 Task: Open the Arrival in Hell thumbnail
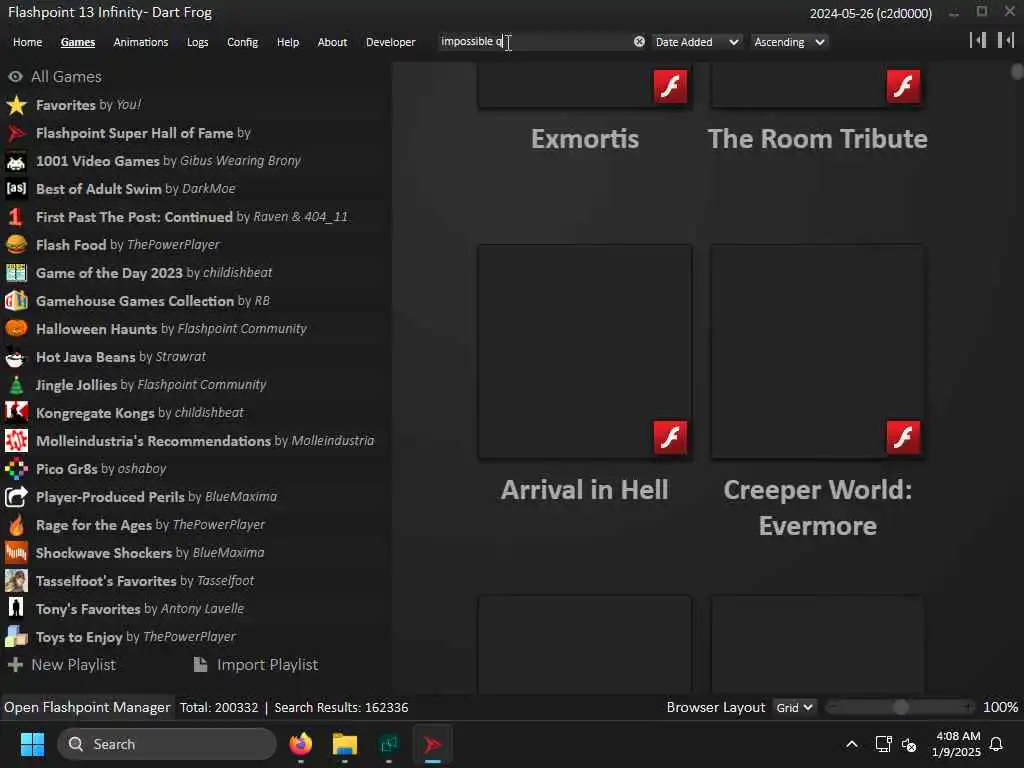584,351
